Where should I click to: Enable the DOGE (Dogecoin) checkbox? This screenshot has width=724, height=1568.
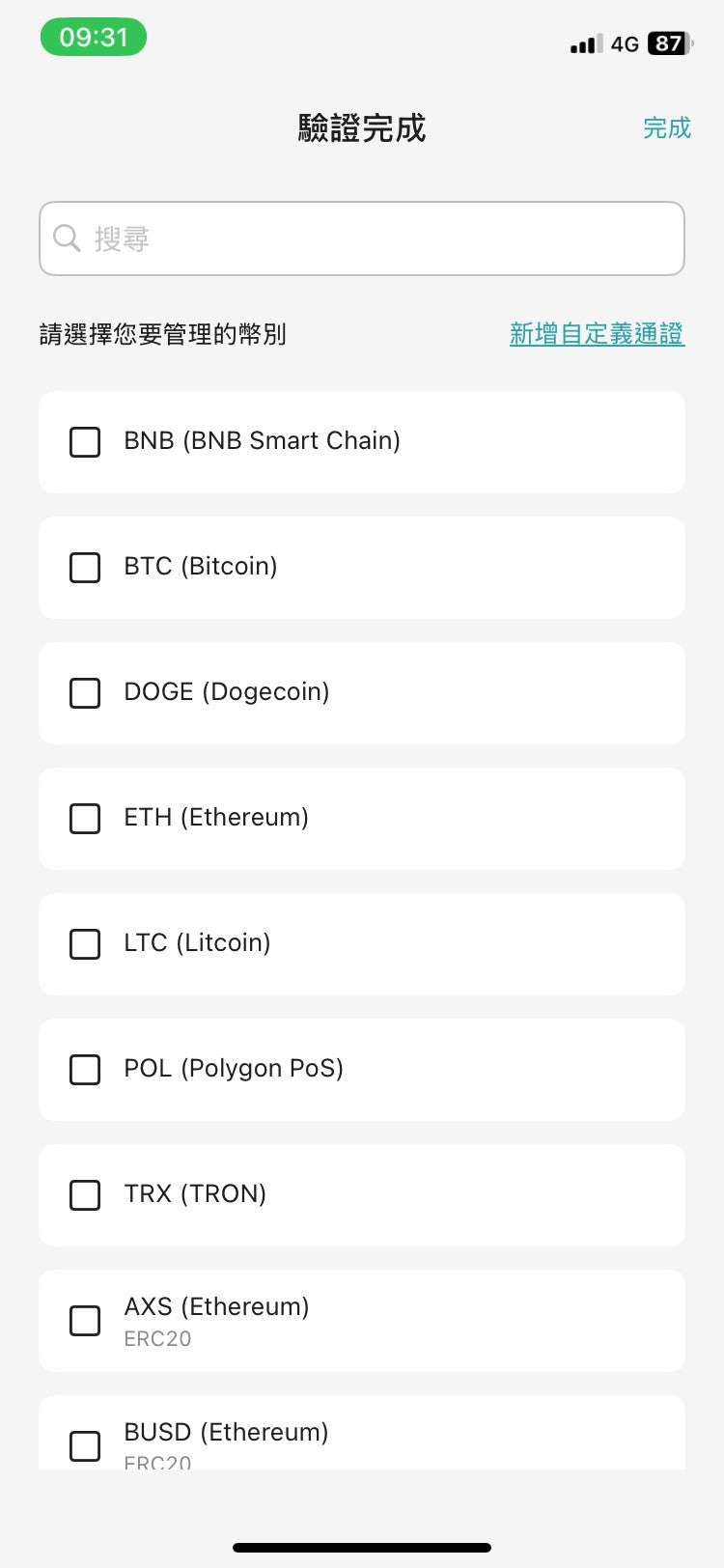pos(85,693)
